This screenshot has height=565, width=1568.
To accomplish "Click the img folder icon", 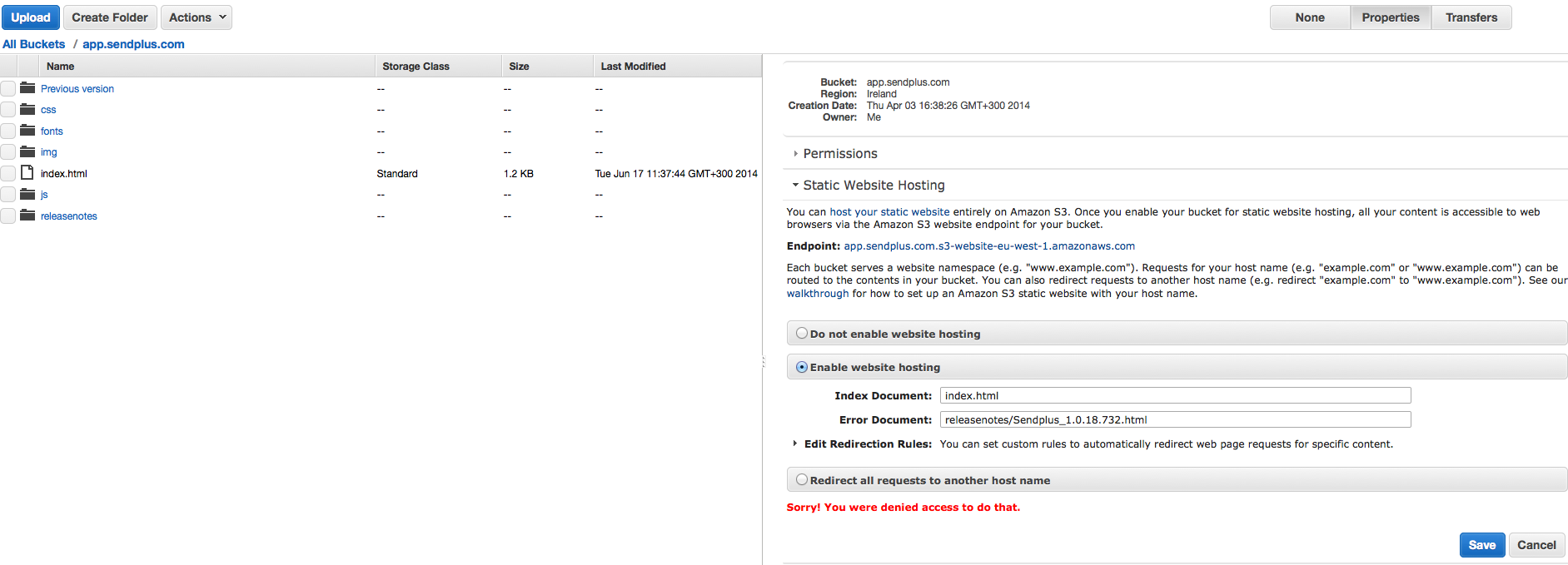I will (x=27, y=151).
